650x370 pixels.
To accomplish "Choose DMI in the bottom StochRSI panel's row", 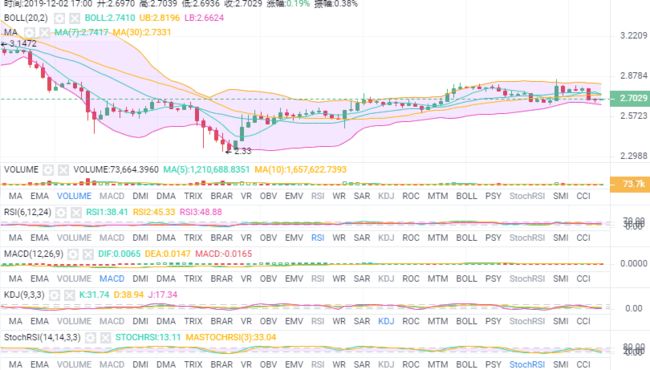I will [x=141, y=365].
